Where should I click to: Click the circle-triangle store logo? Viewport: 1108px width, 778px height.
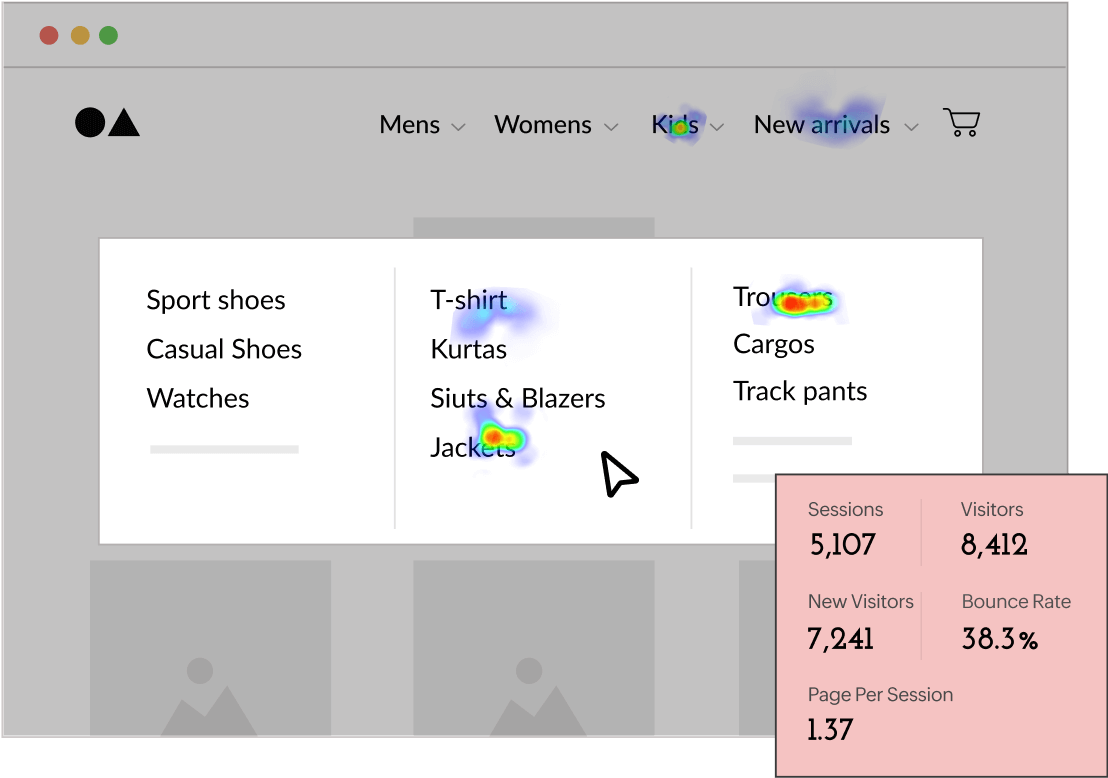107,123
